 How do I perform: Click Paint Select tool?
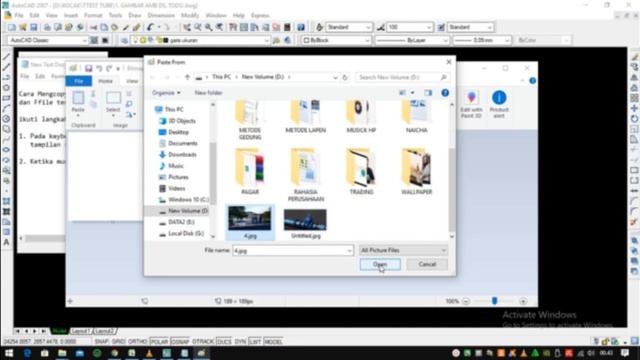(x=113, y=102)
